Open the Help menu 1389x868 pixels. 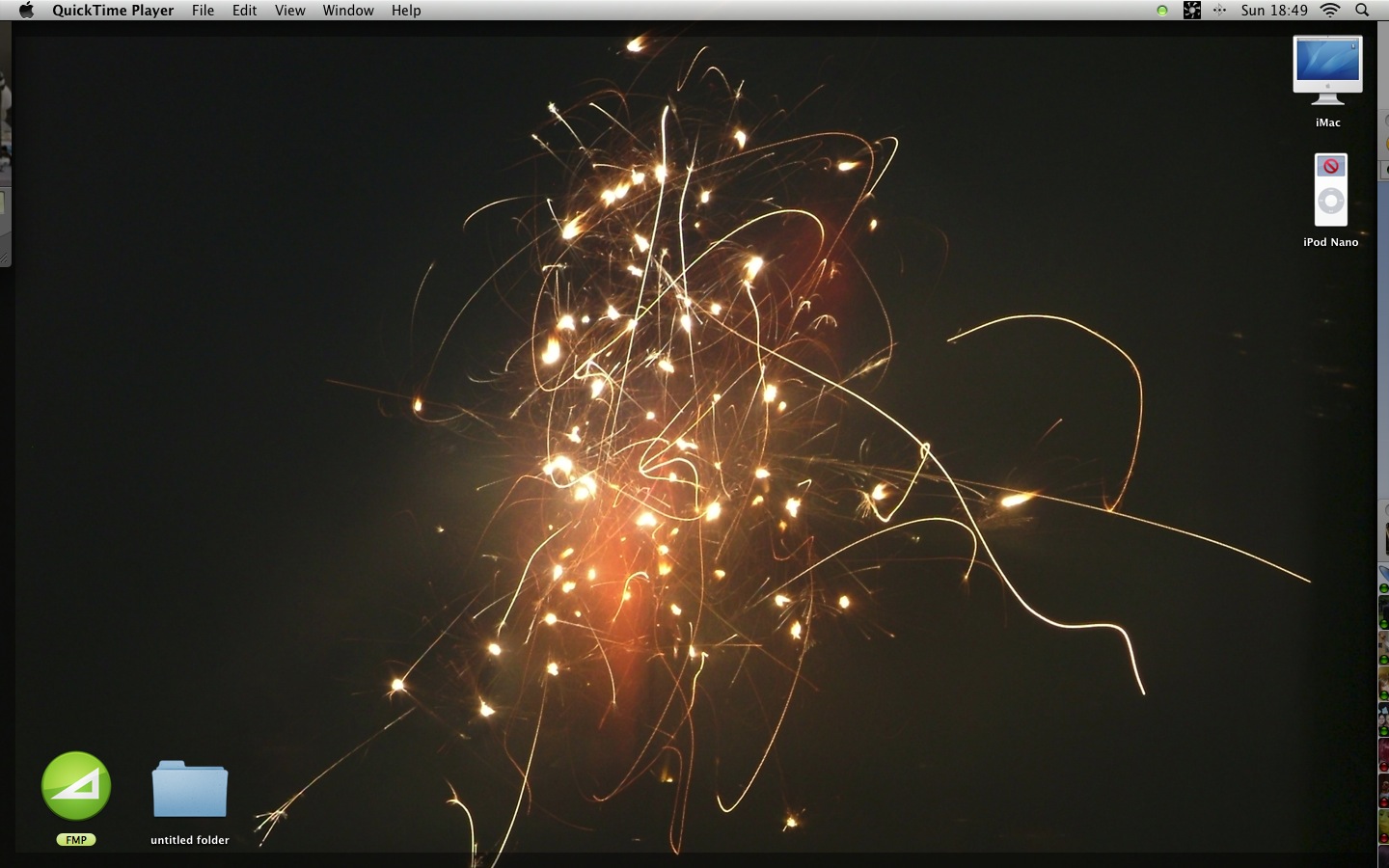point(406,11)
